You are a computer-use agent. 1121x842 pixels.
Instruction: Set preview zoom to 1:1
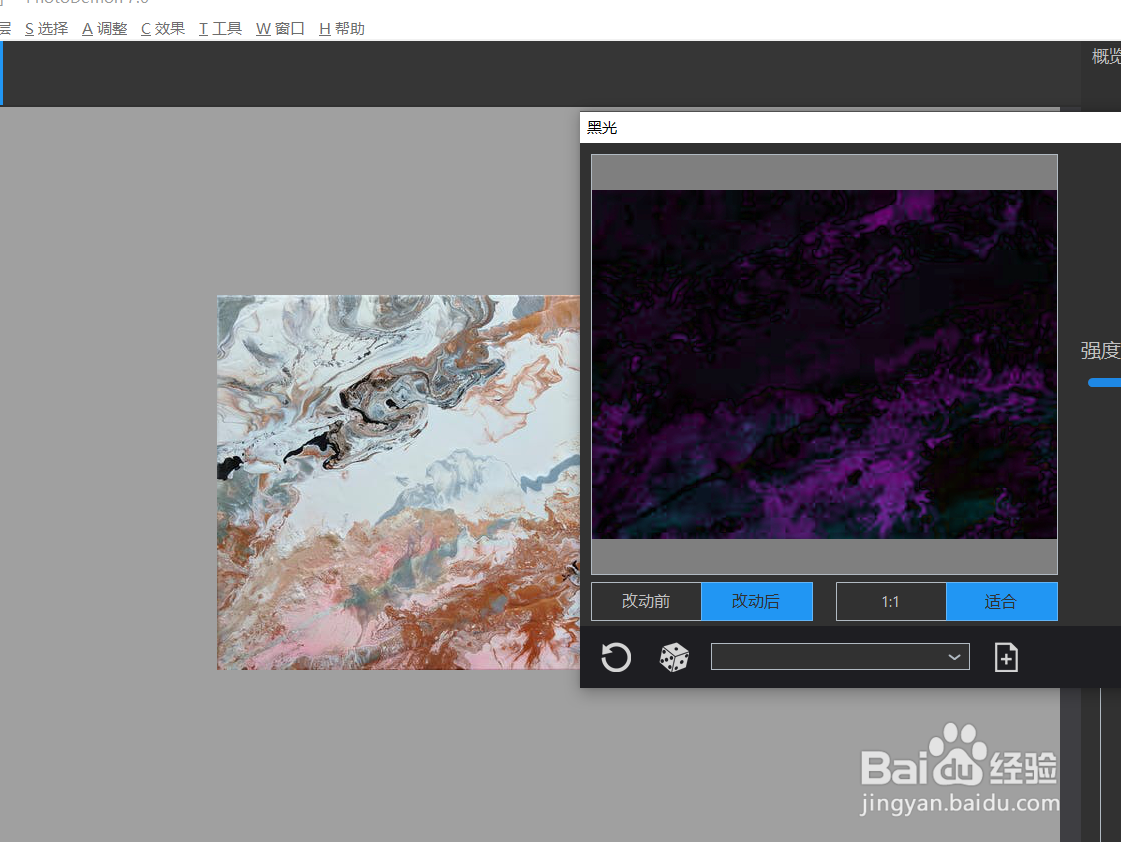(891, 602)
